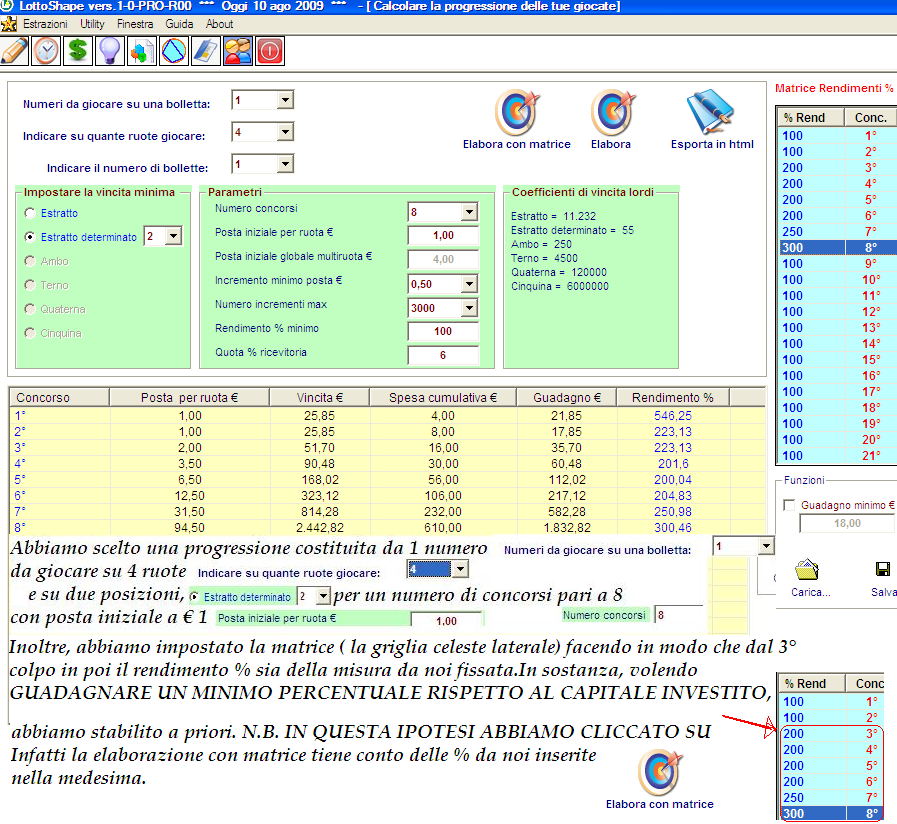Click the pencil toolbar icon
897x824 pixels.
pyautogui.click(x=14, y=51)
